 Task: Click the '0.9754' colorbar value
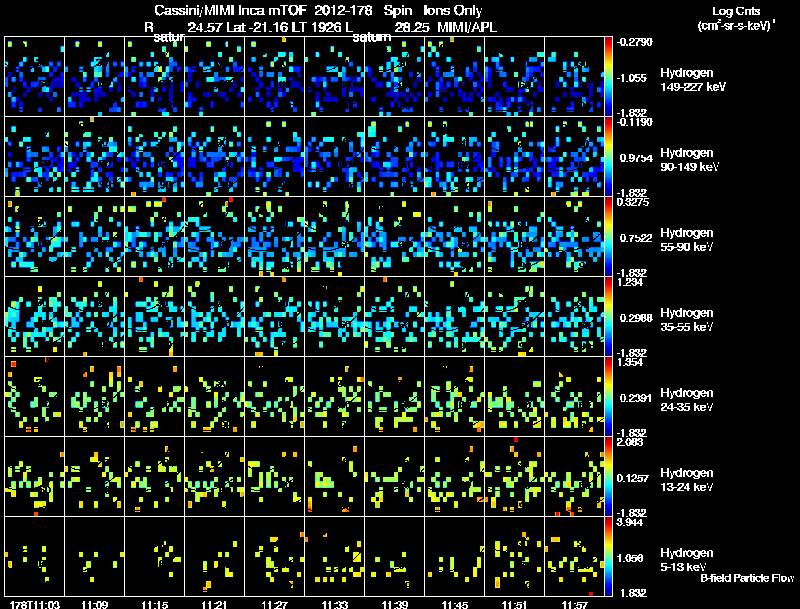[636, 158]
